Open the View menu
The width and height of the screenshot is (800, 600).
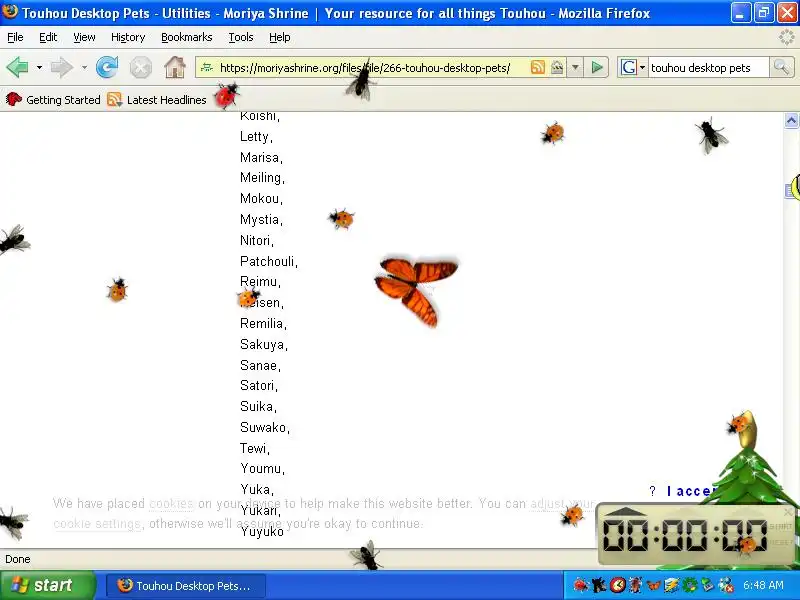(x=84, y=37)
